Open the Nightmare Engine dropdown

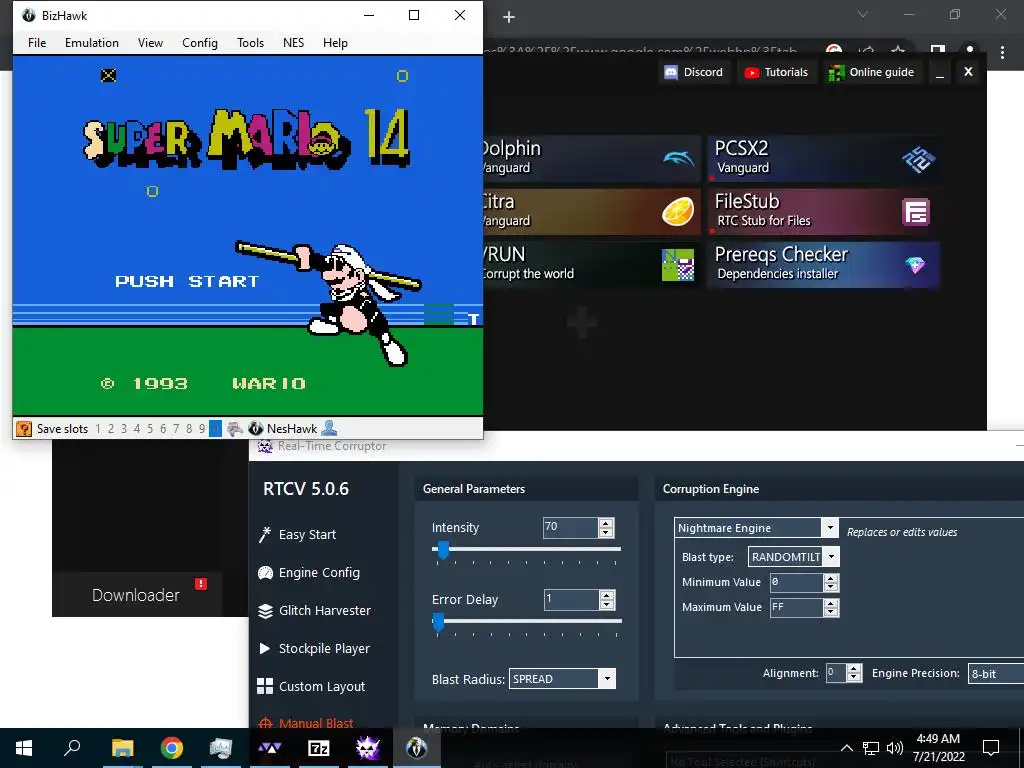coord(756,528)
